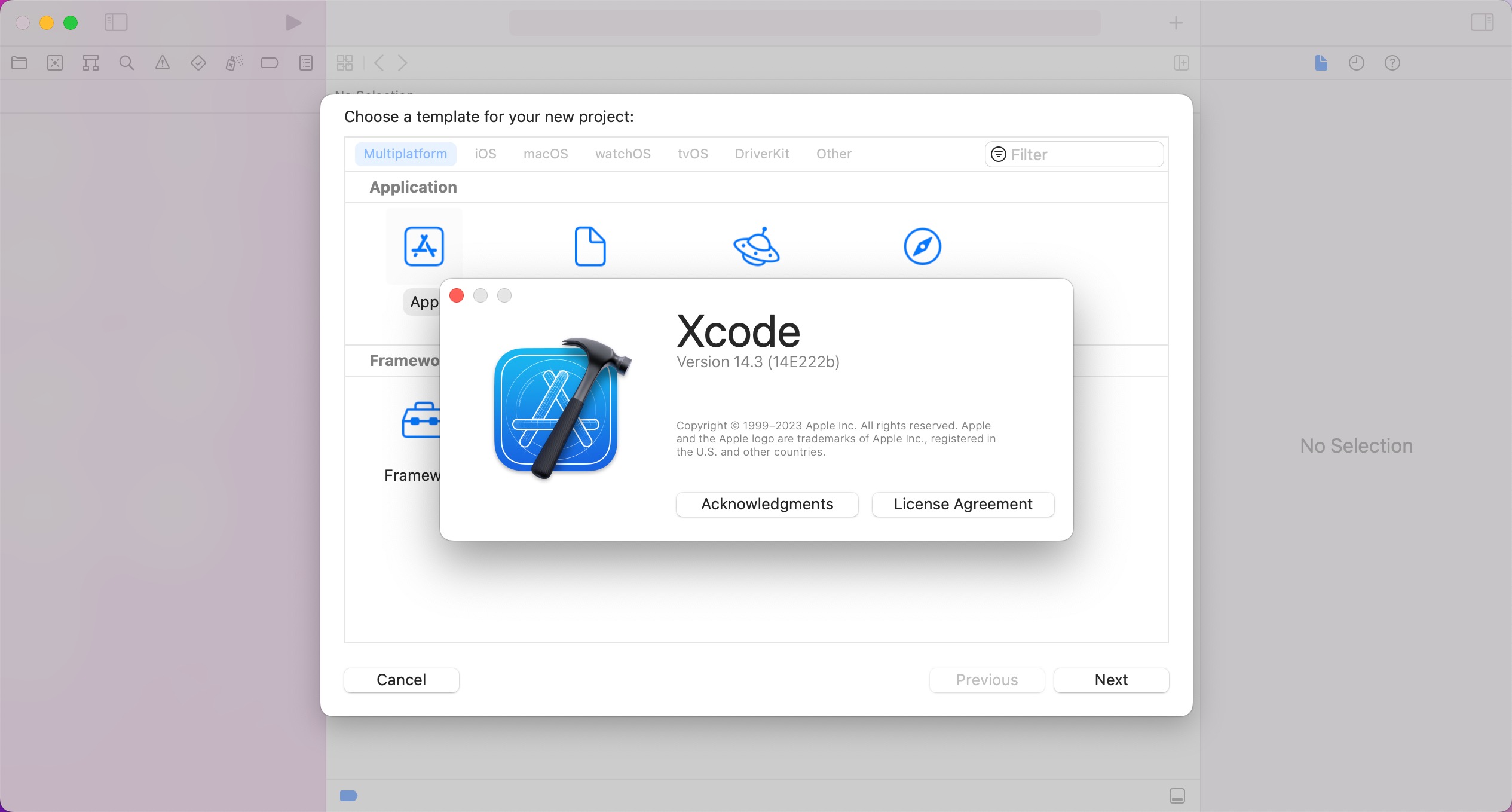Open the License Agreement
1512x812 pixels.
coord(963,504)
